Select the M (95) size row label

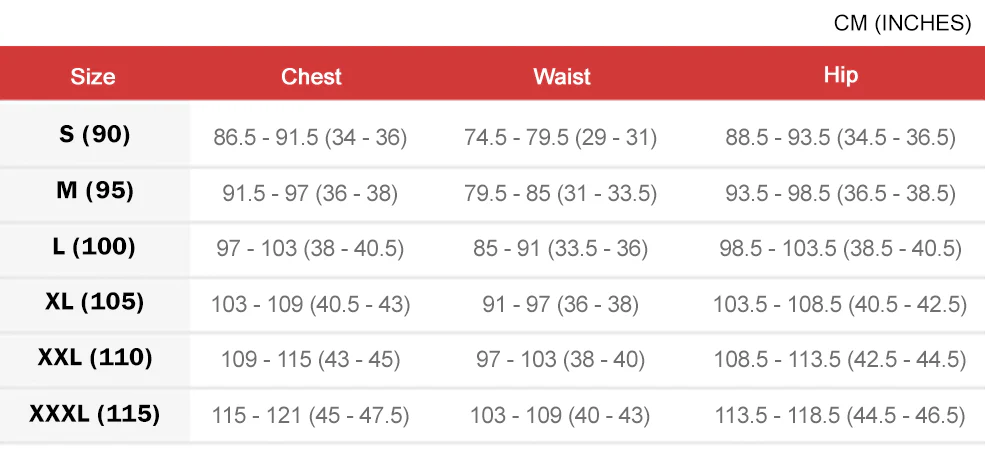point(95,190)
